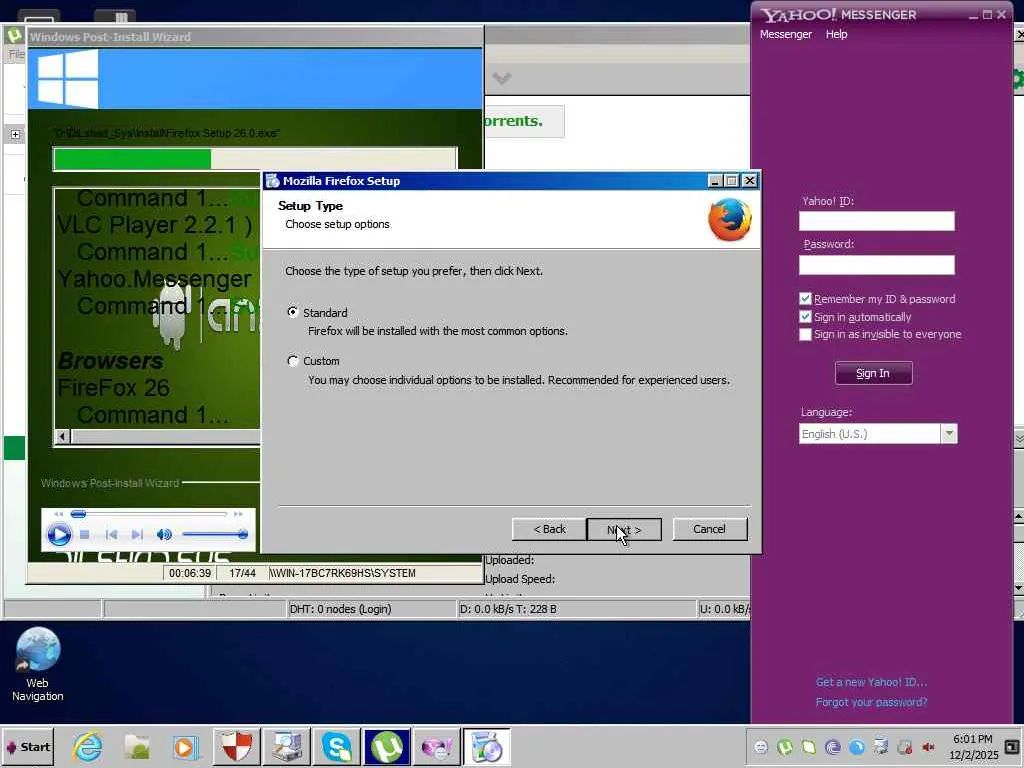The height and width of the screenshot is (768, 1024).
Task: Click rewind arrows beside the wizard seek bar
Action: (59, 514)
